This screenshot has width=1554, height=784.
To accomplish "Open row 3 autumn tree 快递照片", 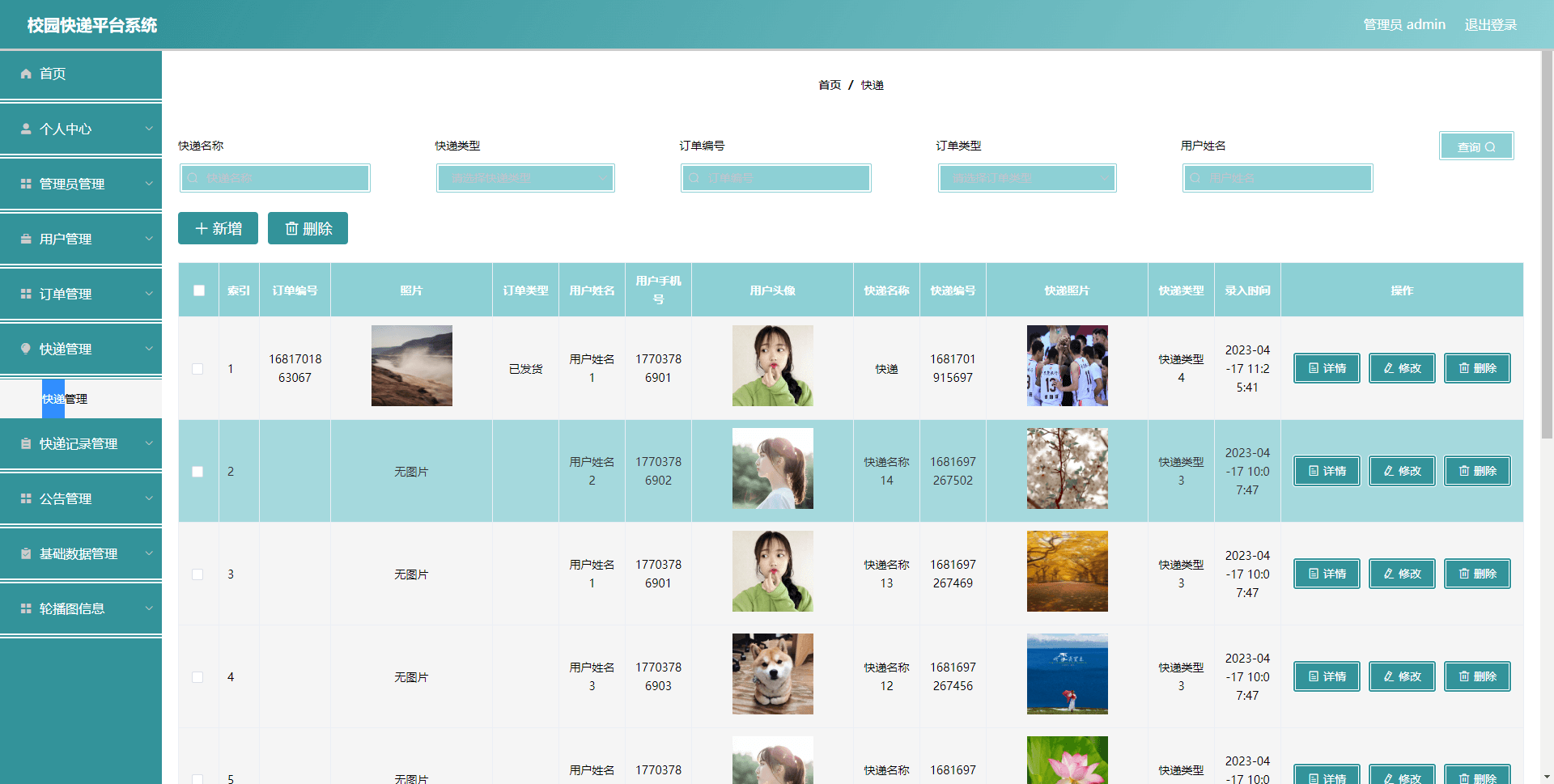I will [x=1068, y=571].
